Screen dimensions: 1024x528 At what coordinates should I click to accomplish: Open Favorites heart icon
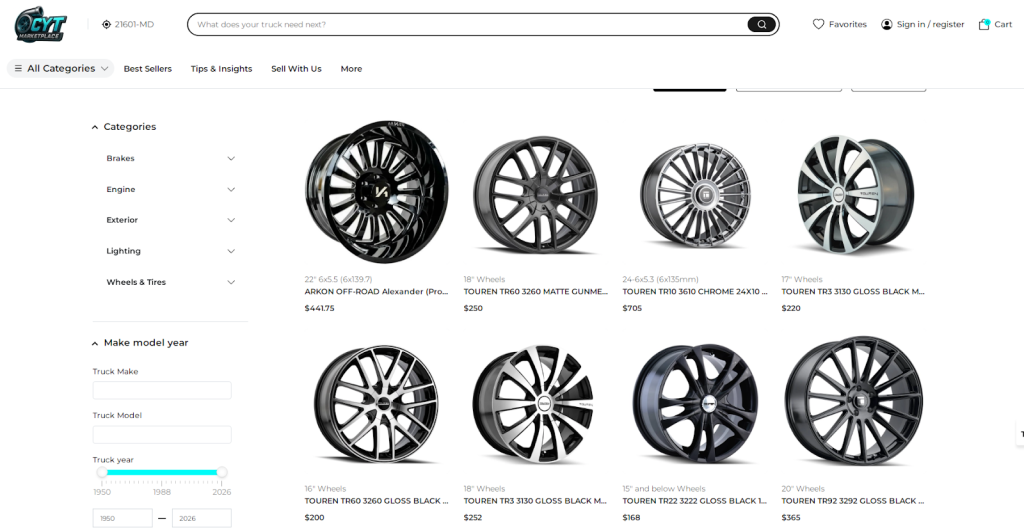[818, 24]
